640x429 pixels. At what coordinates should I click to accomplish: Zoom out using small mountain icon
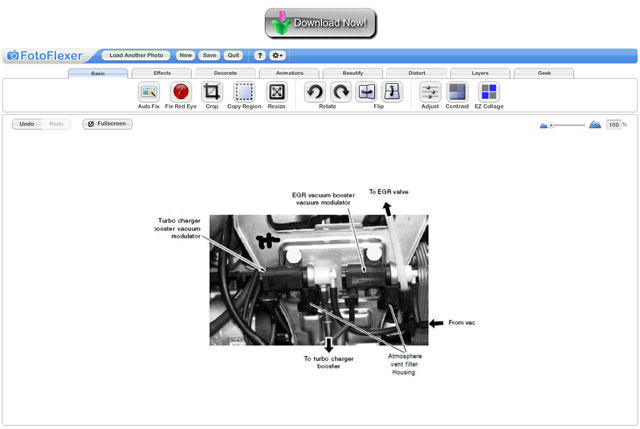pos(543,125)
